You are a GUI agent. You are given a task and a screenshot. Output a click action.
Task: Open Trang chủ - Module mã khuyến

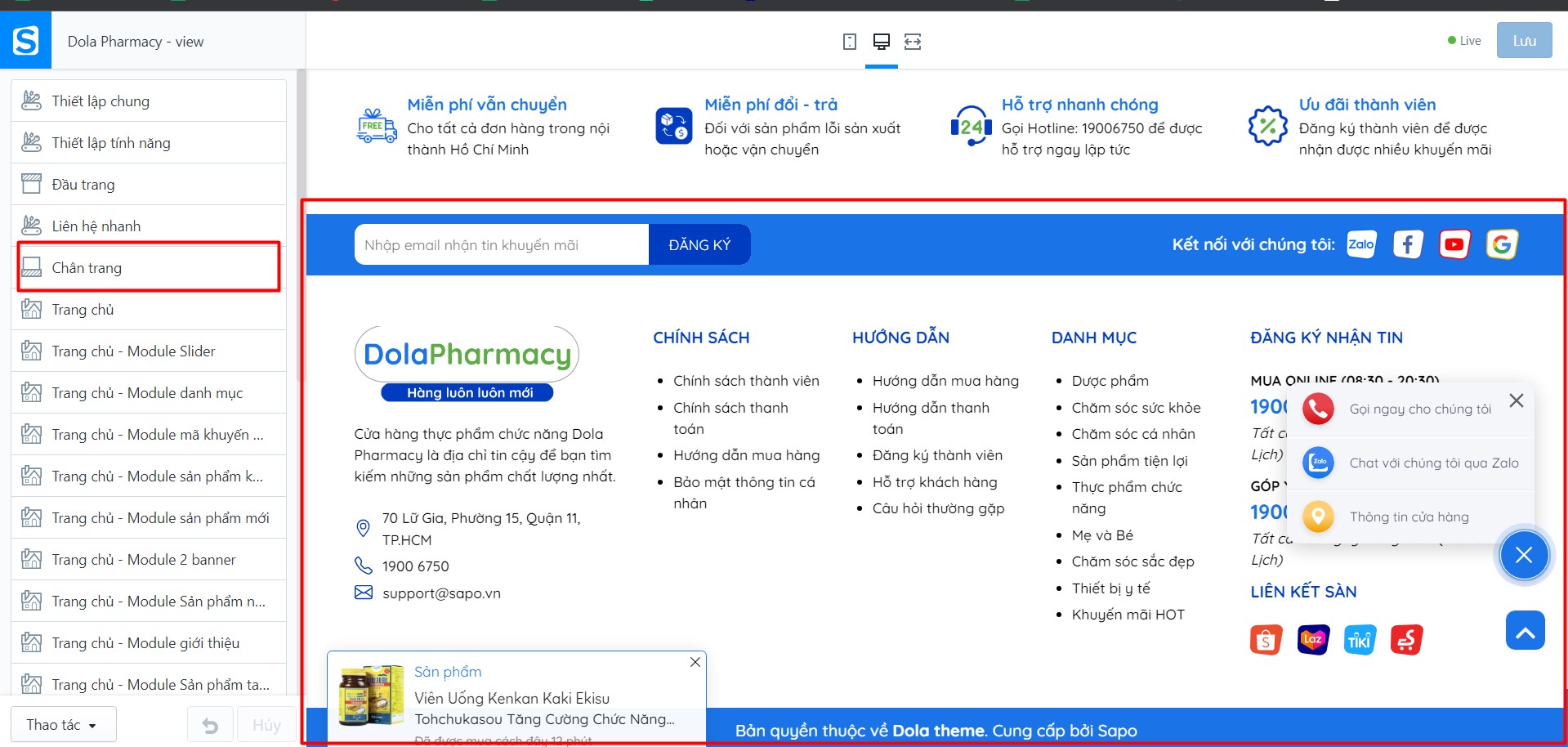(x=149, y=435)
